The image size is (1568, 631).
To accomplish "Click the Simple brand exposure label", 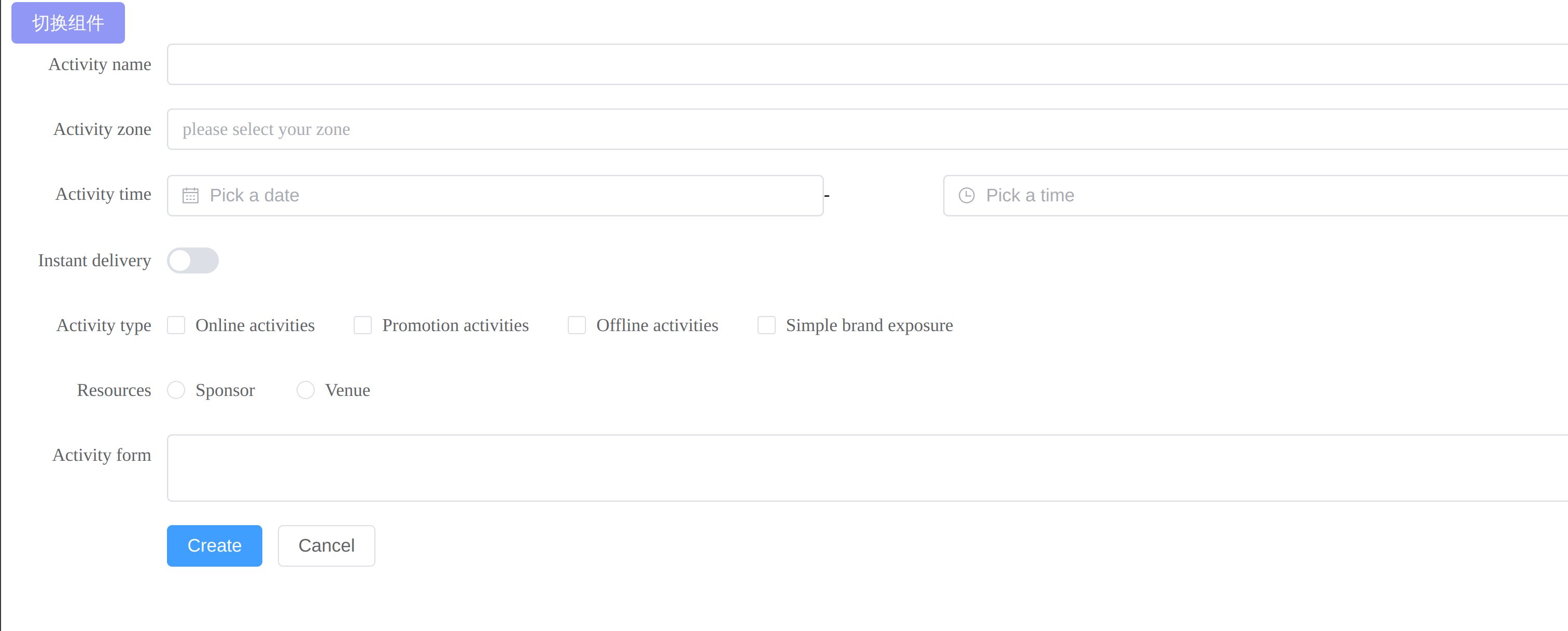I will click(x=869, y=325).
